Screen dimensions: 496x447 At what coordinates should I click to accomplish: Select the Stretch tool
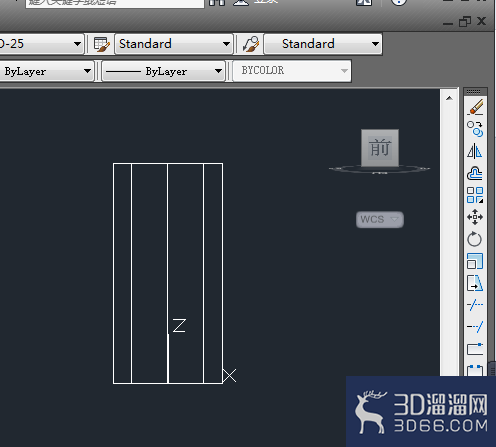coord(475,283)
